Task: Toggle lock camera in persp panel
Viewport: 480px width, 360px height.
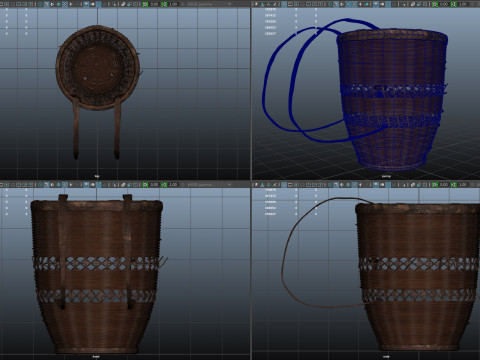Action: point(262,4)
